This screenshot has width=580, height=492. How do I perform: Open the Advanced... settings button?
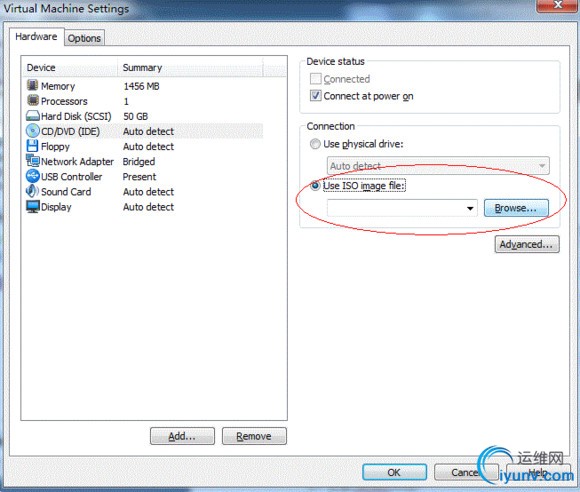pyautogui.click(x=527, y=244)
